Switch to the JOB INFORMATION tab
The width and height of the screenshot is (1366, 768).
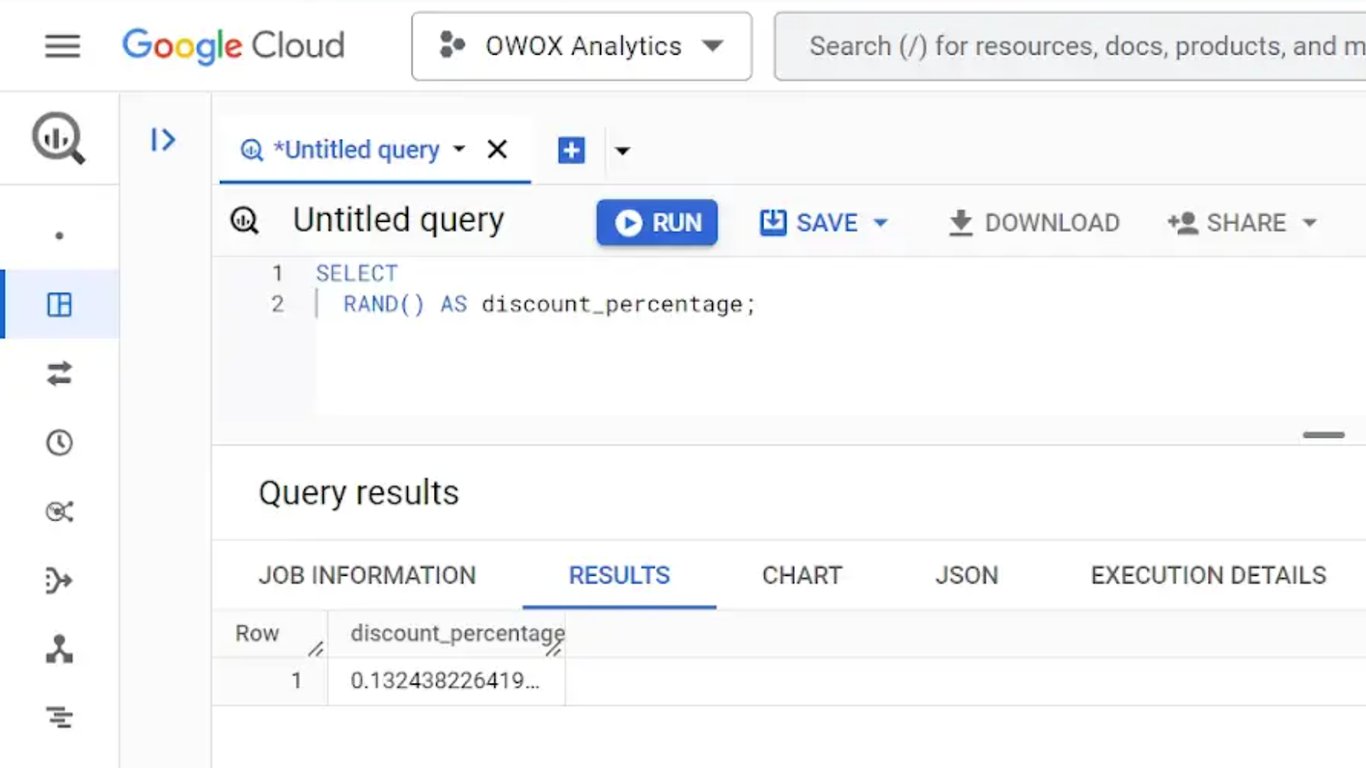click(x=367, y=576)
